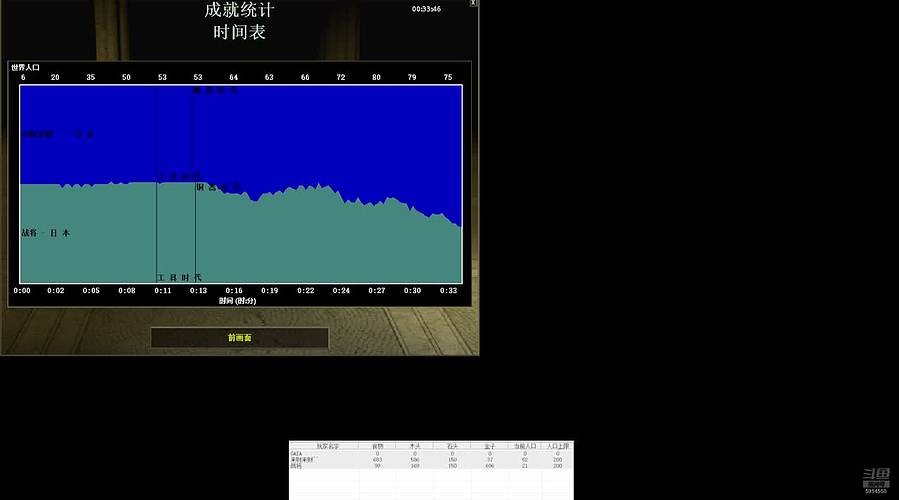Click the 0:00 start time label

pyautogui.click(x=22, y=290)
